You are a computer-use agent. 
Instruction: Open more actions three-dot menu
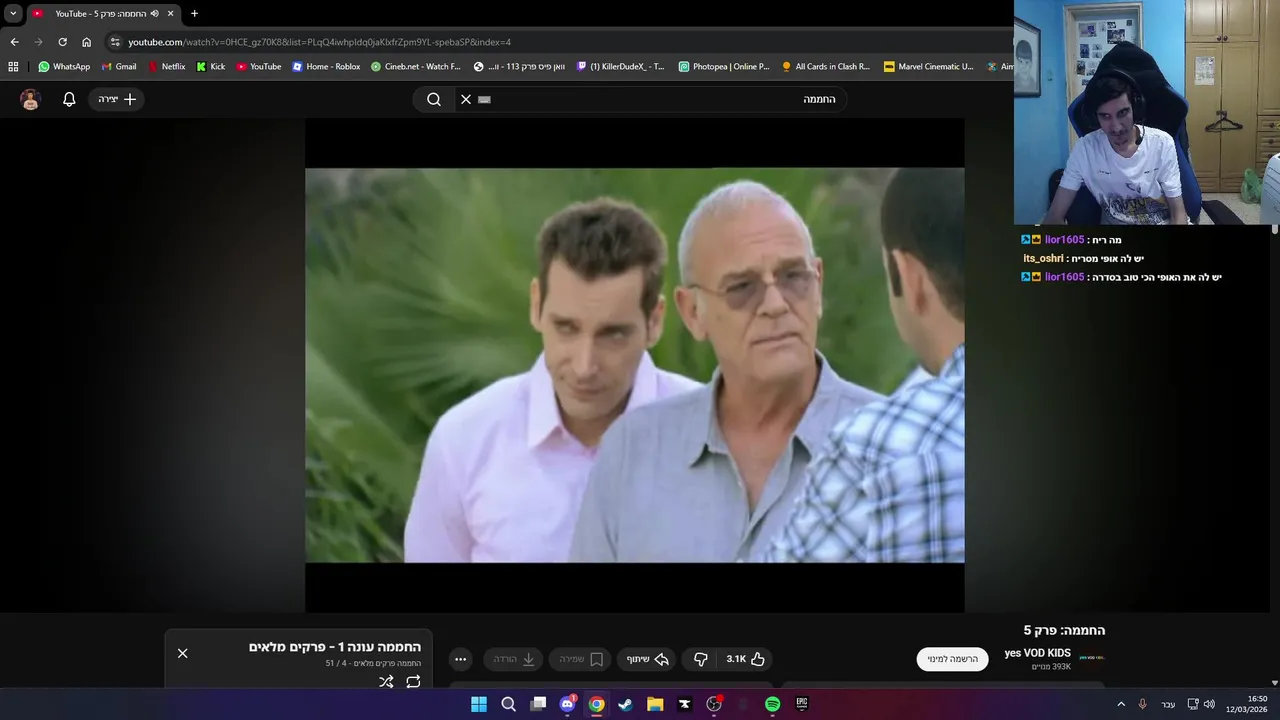click(460, 659)
